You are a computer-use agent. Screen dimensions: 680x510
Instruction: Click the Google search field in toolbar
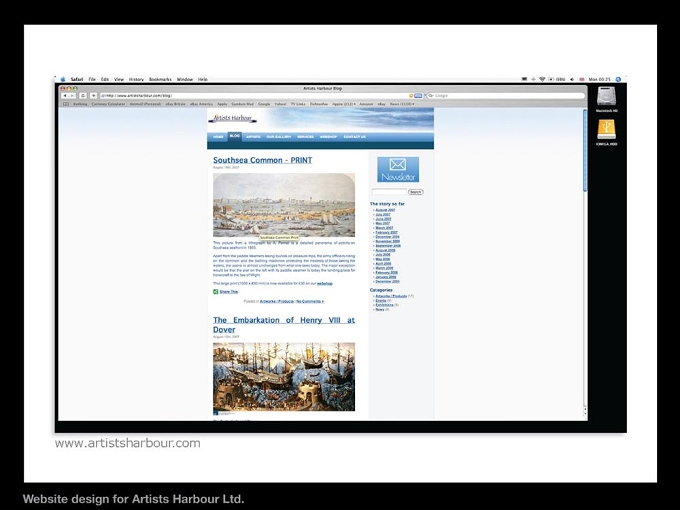click(506, 95)
